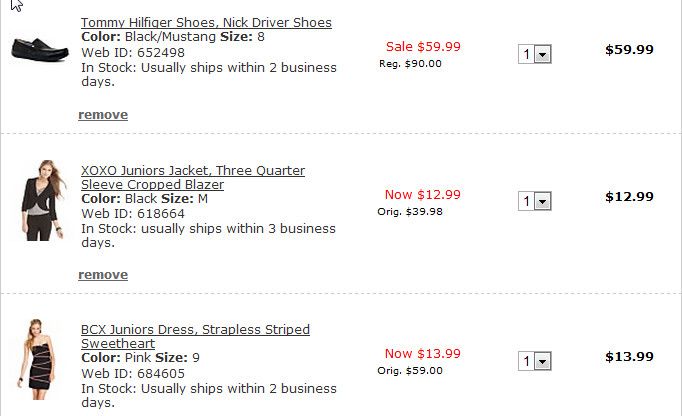Viewport: 682px width, 416px height.
Task: Click Web ID 652498 text
Action: pyautogui.click(x=133, y=53)
